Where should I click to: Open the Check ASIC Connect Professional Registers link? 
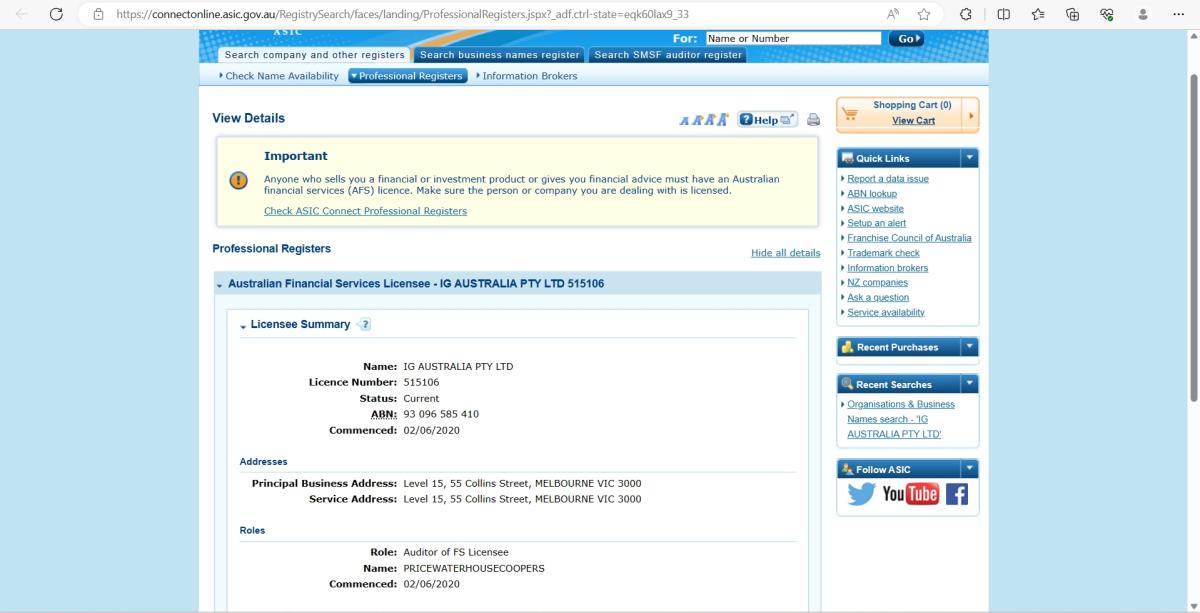pos(365,211)
